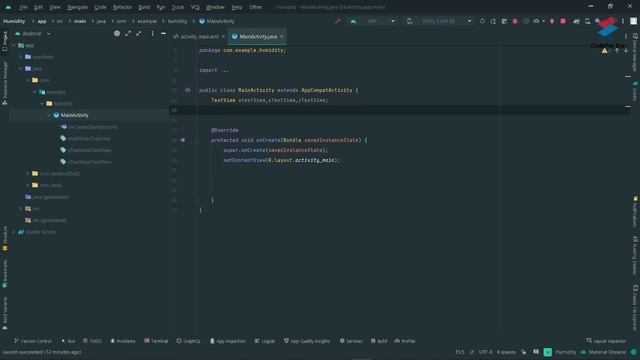Click the Debug app icon in toolbar
This screenshot has height=360, width=640.
click(x=515, y=21)
